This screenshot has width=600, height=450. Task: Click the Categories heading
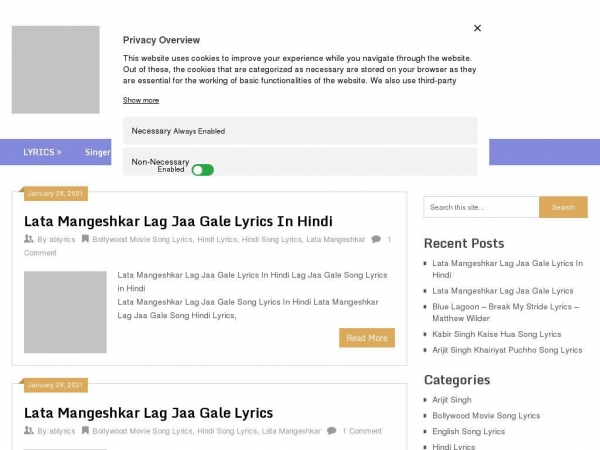(x=457, y=380)
